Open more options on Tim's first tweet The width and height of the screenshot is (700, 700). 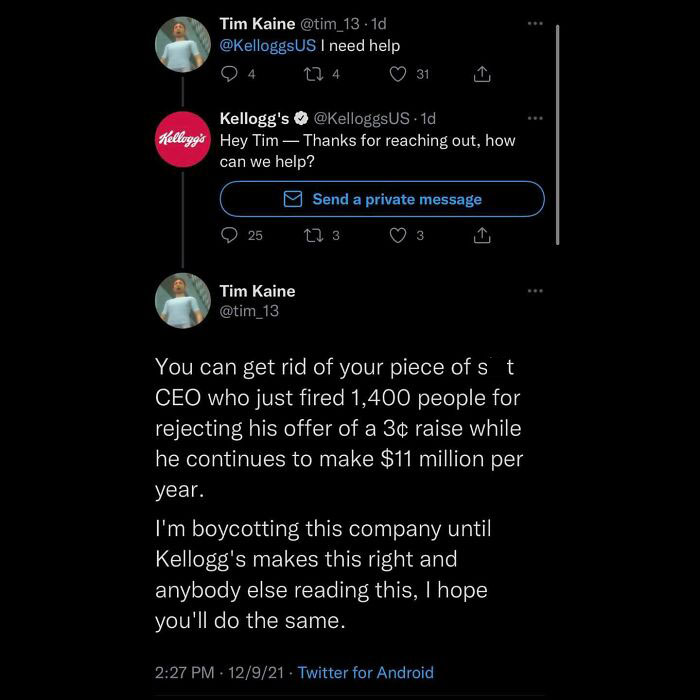535,23
